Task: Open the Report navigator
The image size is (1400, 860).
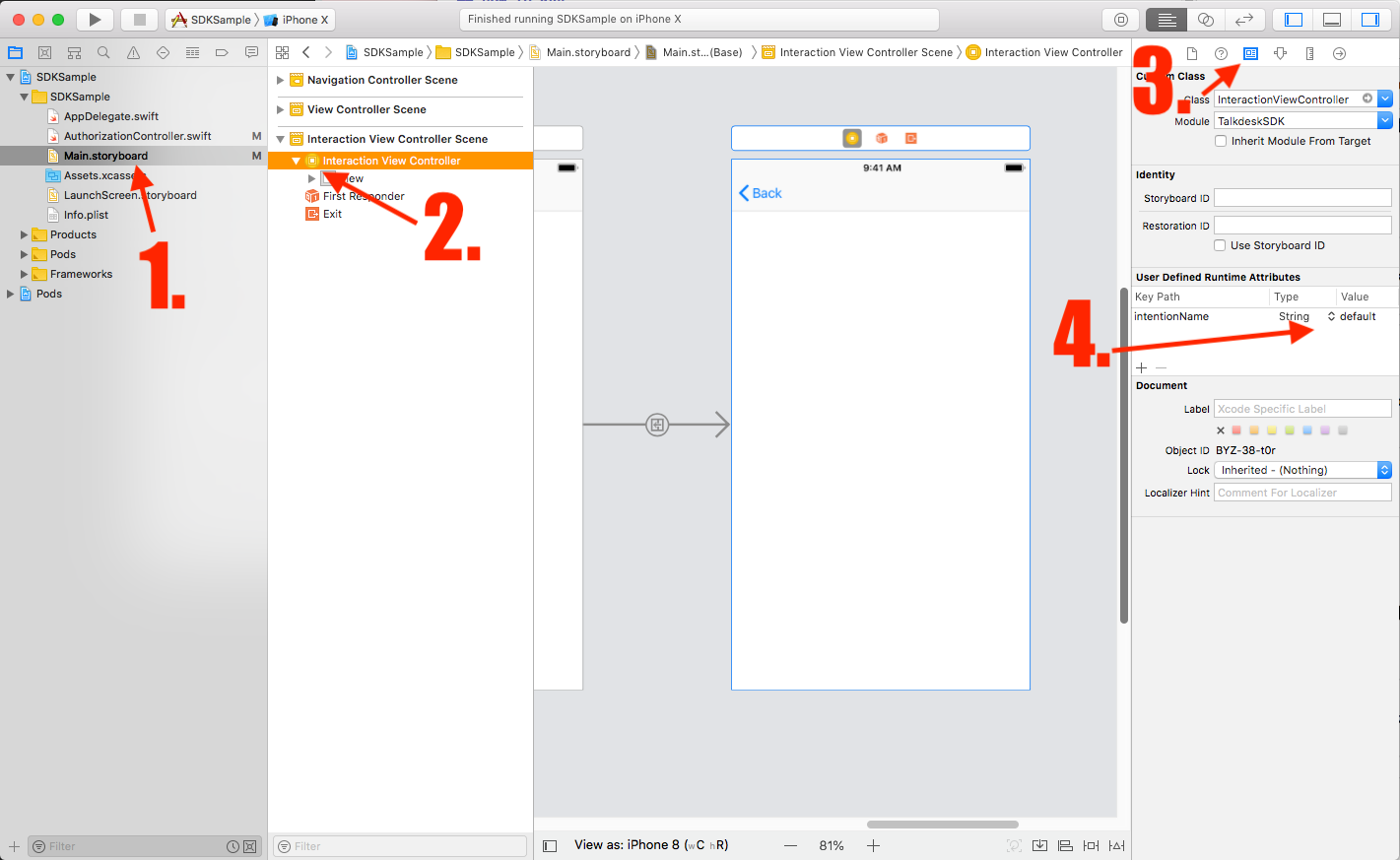Action: pyautogui.click(x=251, y=52)
